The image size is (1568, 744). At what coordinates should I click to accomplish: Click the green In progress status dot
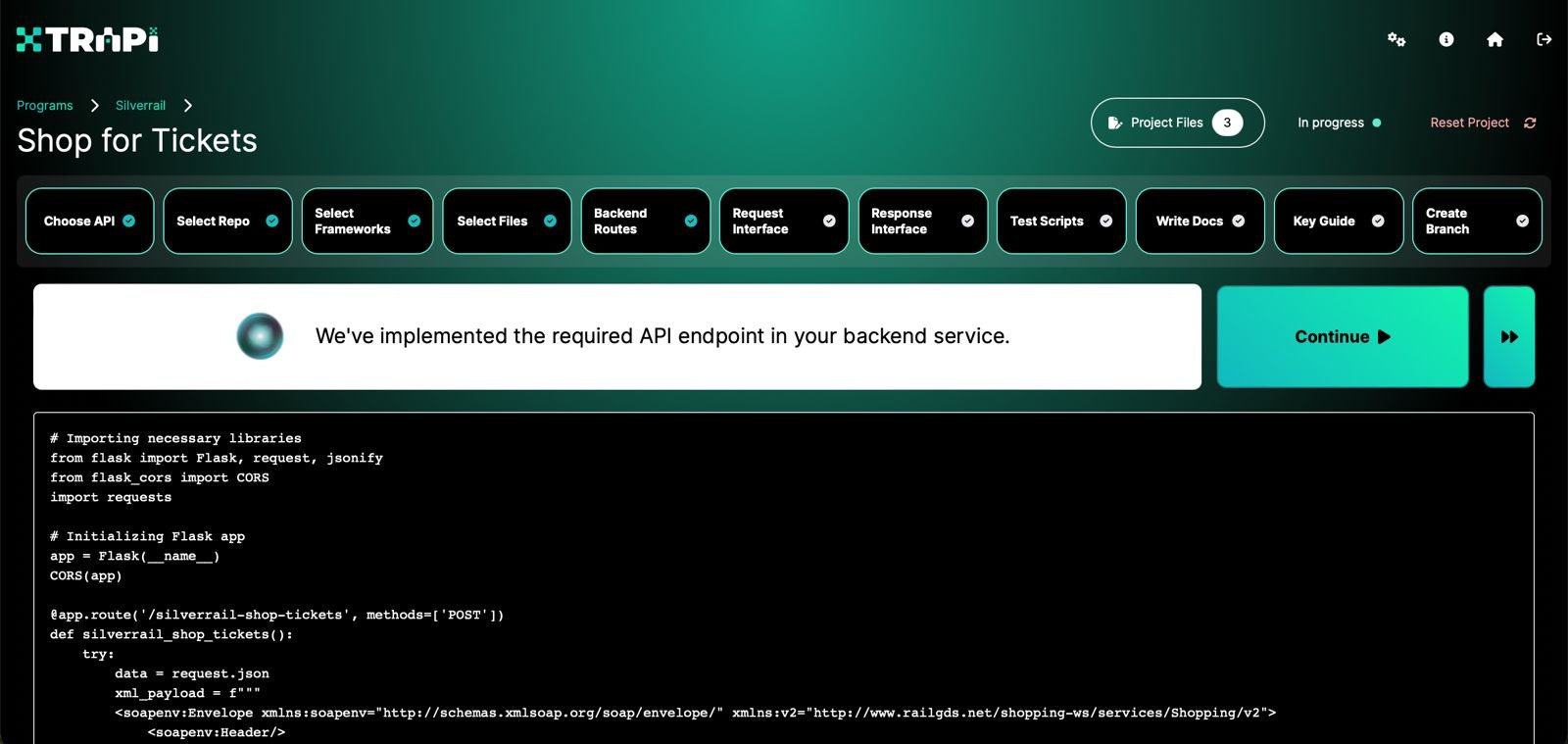1377,123
